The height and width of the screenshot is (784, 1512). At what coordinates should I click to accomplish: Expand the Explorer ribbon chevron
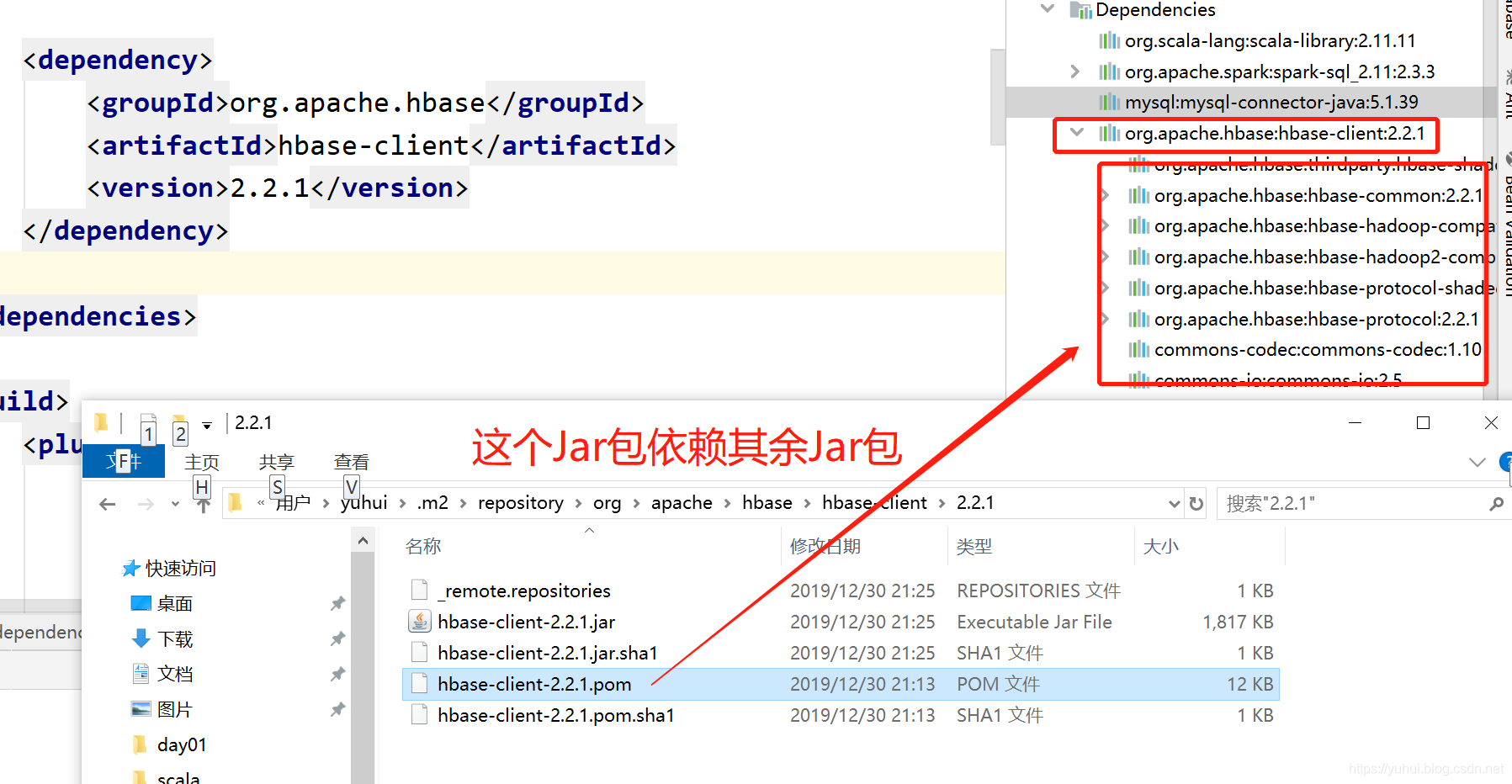1477,462
